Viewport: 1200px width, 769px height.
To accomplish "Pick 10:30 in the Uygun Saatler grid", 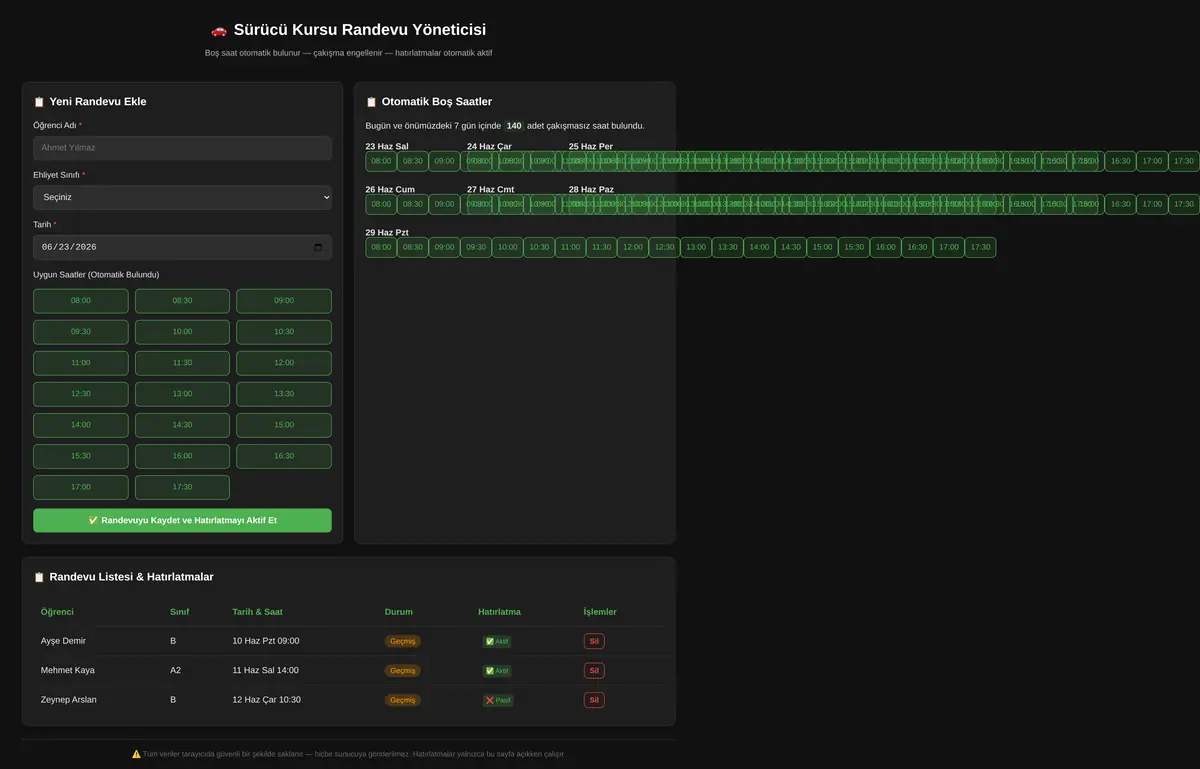I will pos(284,332).
